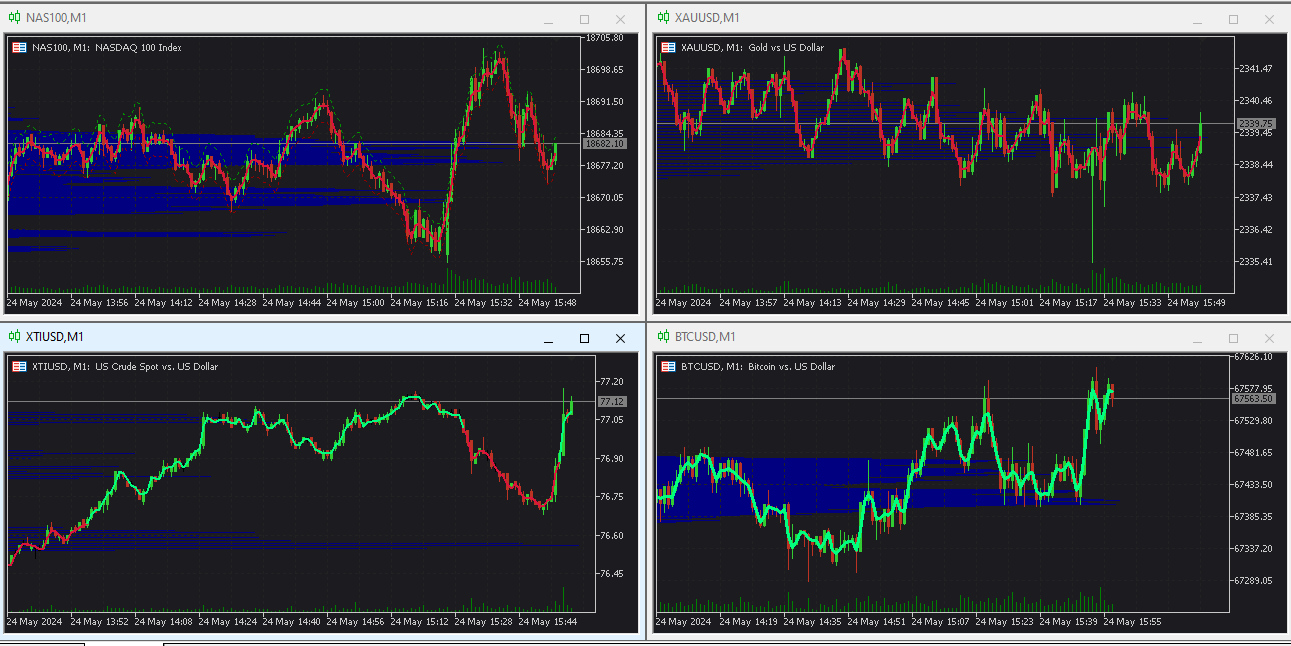The height and width of the screenshot is (646, 1291).
Task: Click the candlestick icon in XTIUSD,M1 title bar
Action: pyautogui.click(x=15, y=337)
